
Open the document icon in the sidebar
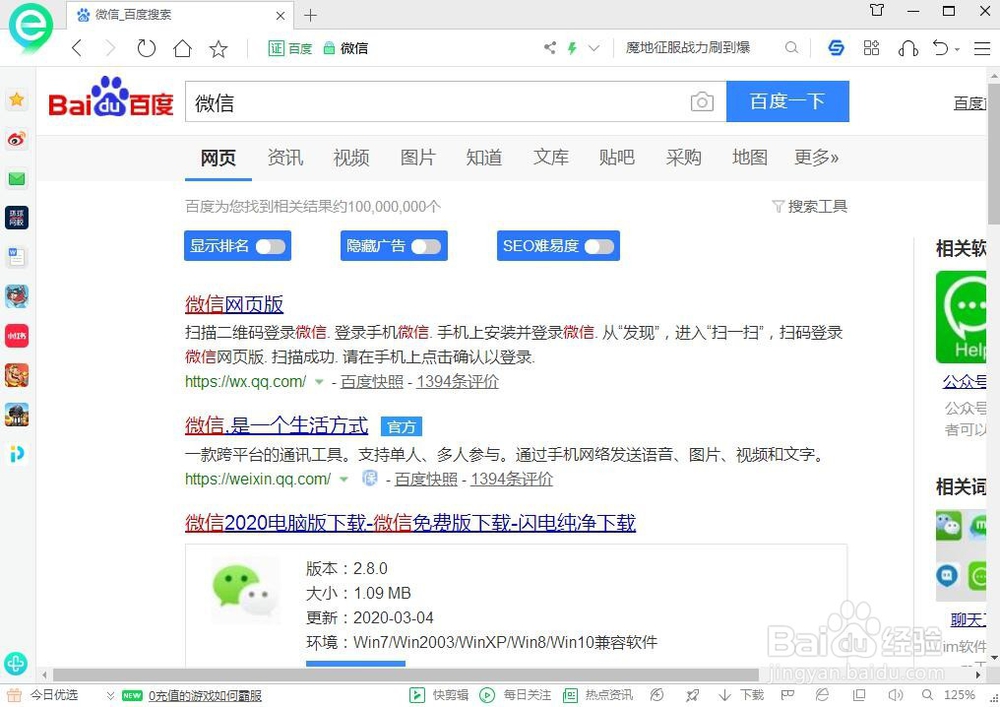(x=17, y=257)
